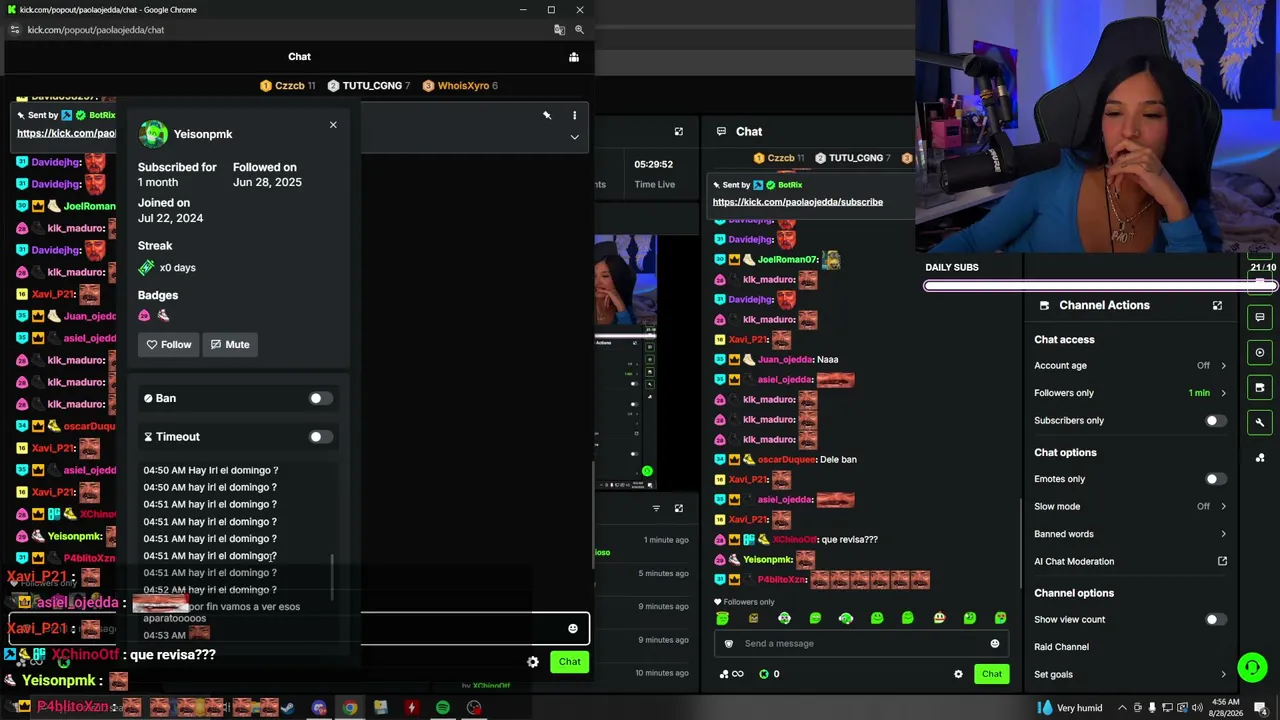The image size is (1280, 720).
Task: Mute user Yeisonpmk
Action: tap(230, 344)
